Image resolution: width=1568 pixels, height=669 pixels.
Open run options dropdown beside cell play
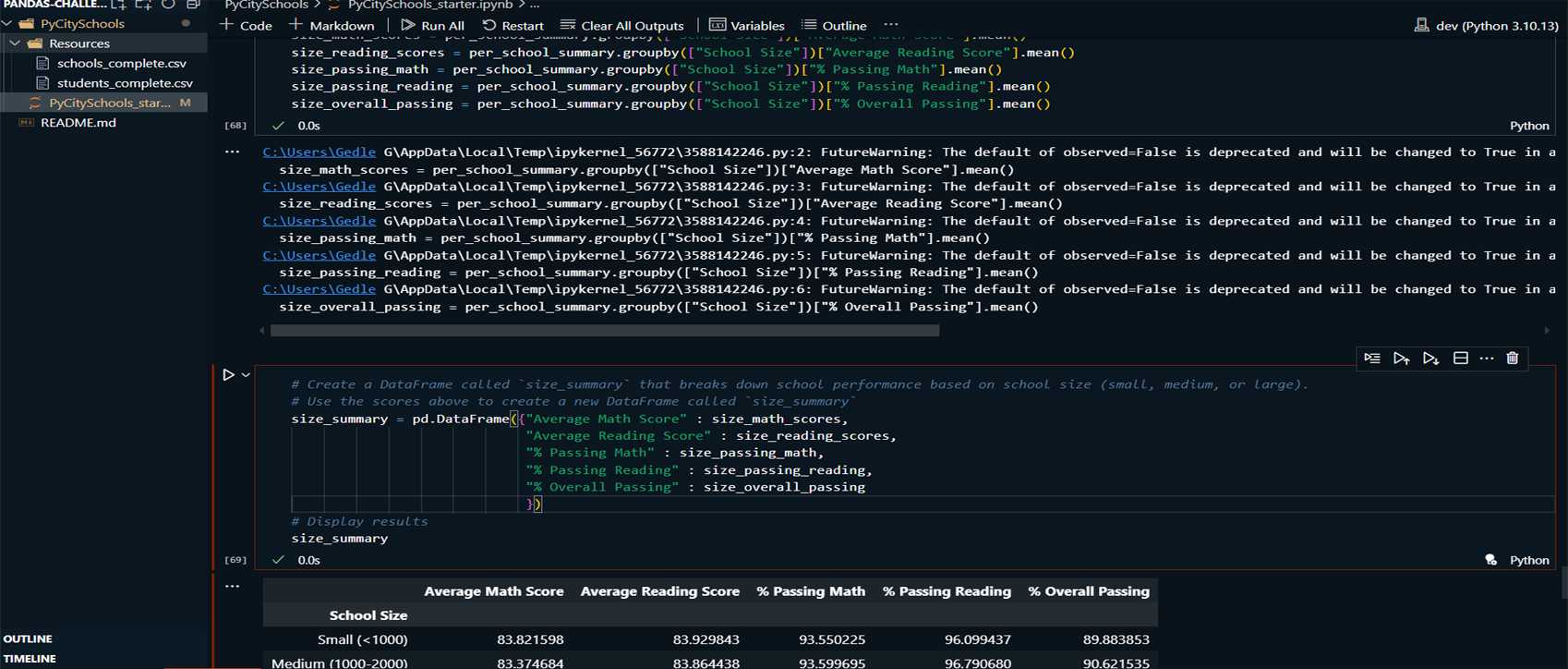(246, 375)
